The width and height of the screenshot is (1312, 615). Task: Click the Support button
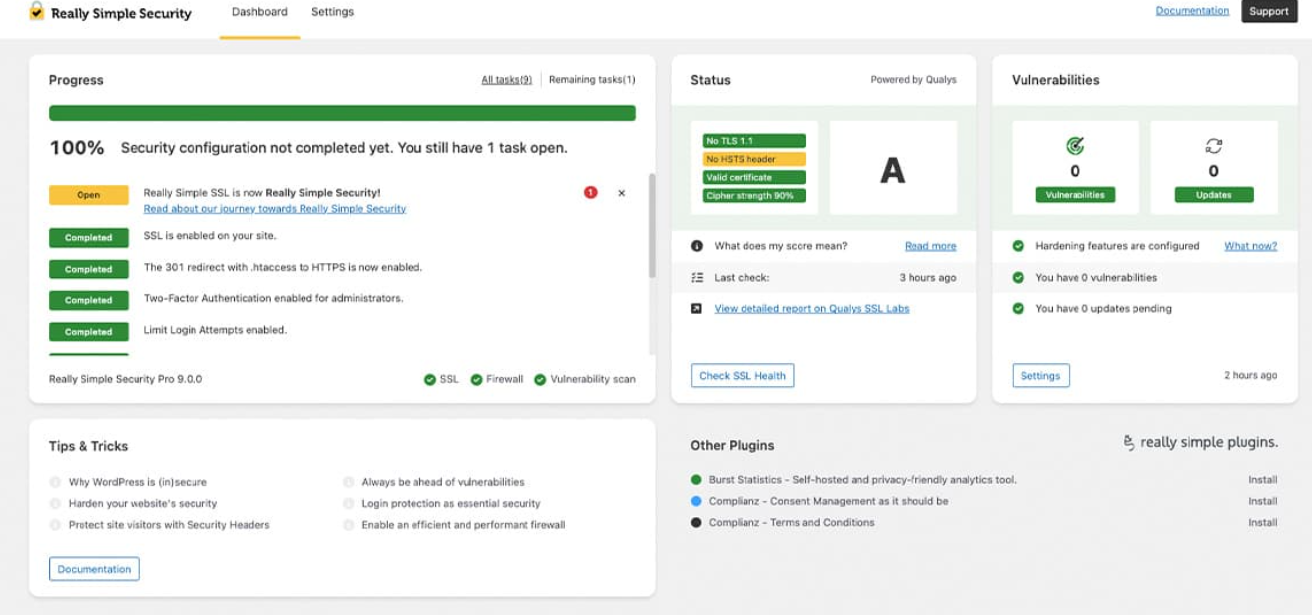point(1269,11)
